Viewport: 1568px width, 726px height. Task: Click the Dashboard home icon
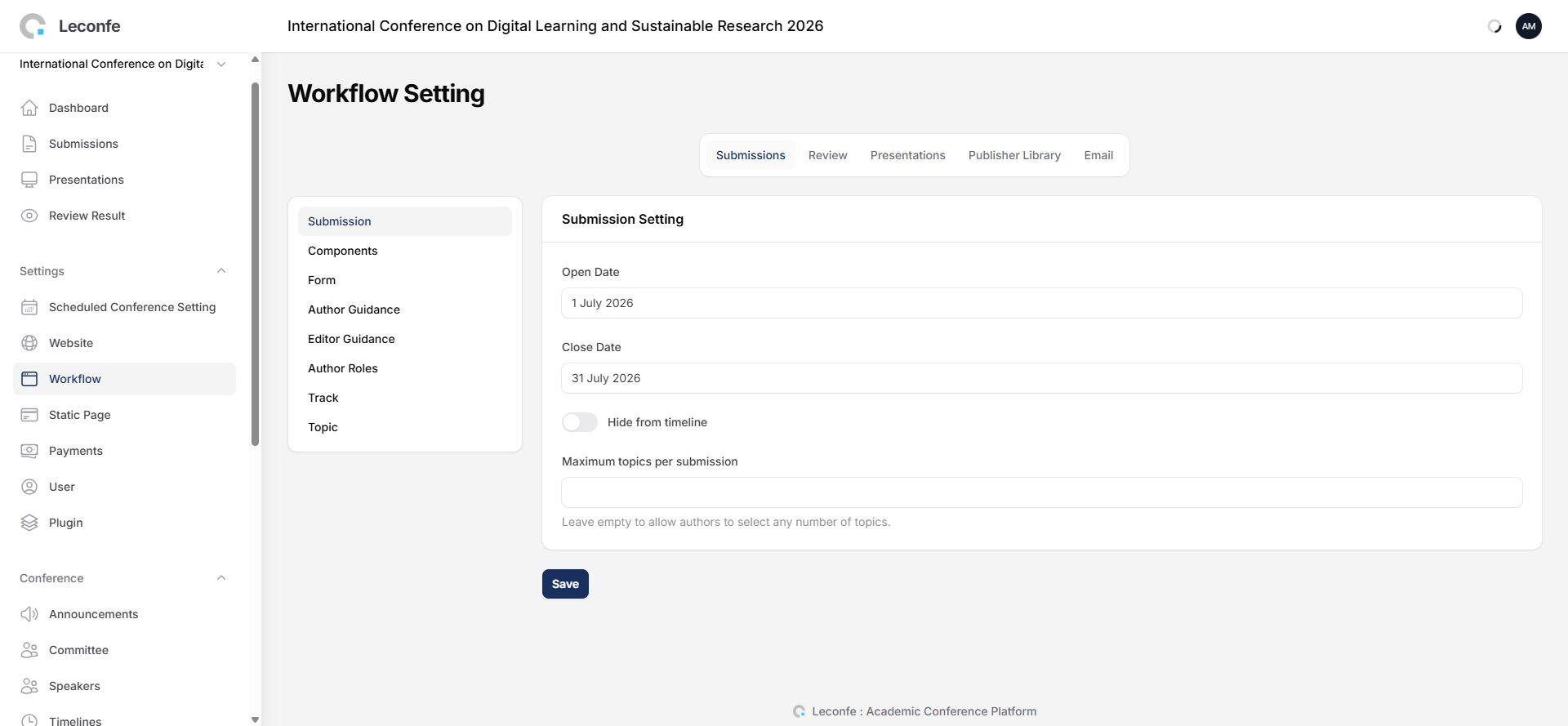(x=29, y=108)
